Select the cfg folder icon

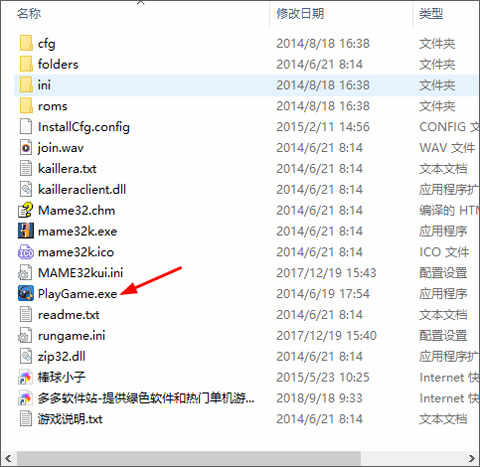coord(26,43)
